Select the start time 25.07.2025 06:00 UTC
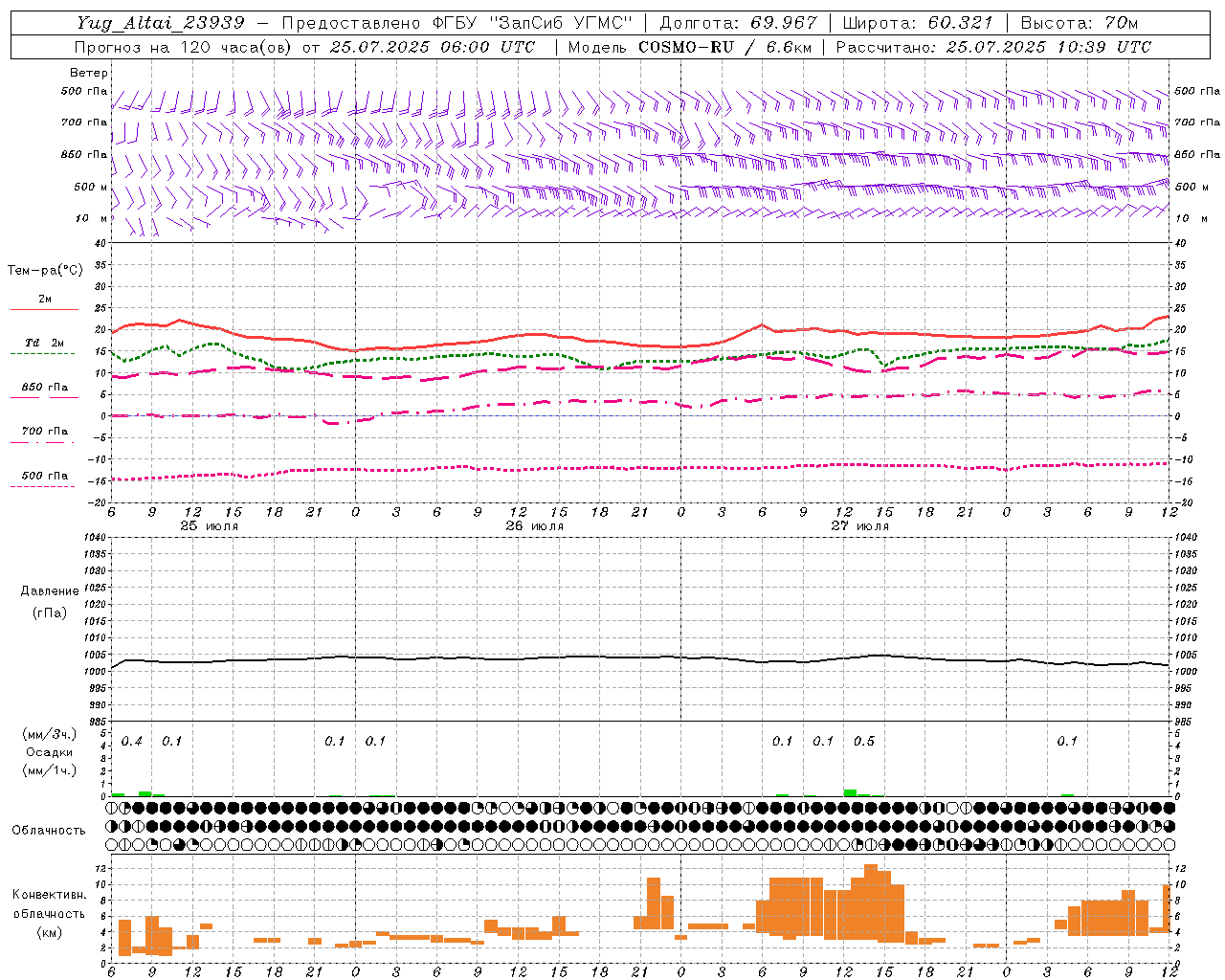This screenshot has height=980, width=1225. [433, 47]
